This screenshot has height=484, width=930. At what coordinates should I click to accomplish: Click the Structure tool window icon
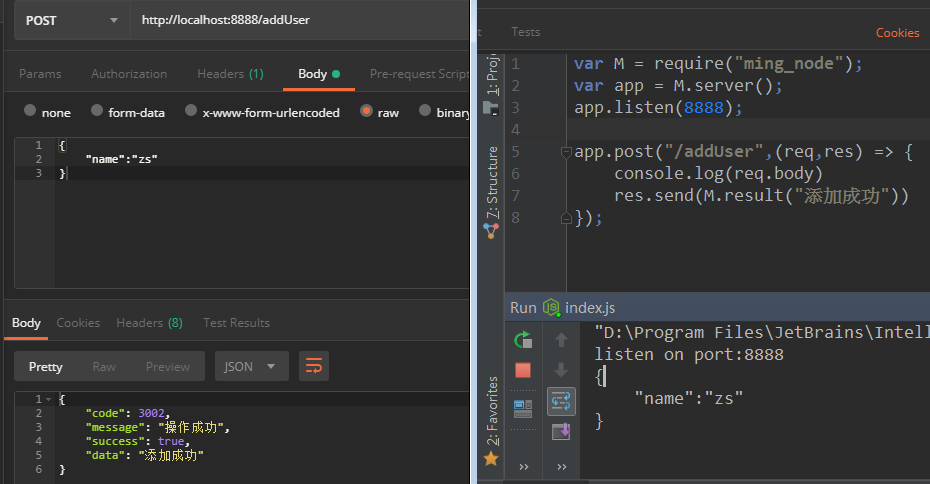tap(491, 231)
